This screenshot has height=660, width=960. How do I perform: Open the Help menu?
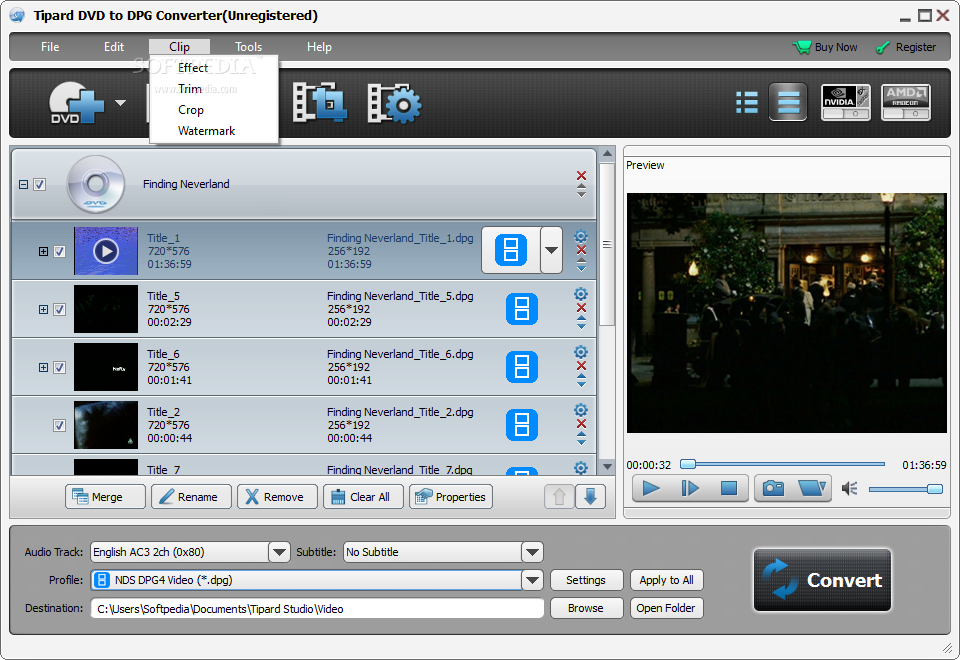click(x=319, y=47)
